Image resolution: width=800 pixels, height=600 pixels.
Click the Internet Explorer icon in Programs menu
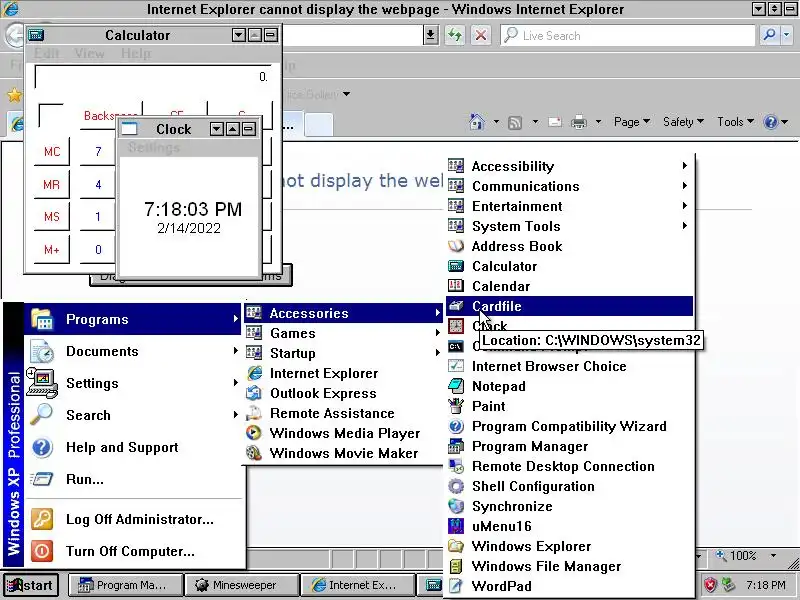(254, 373)
